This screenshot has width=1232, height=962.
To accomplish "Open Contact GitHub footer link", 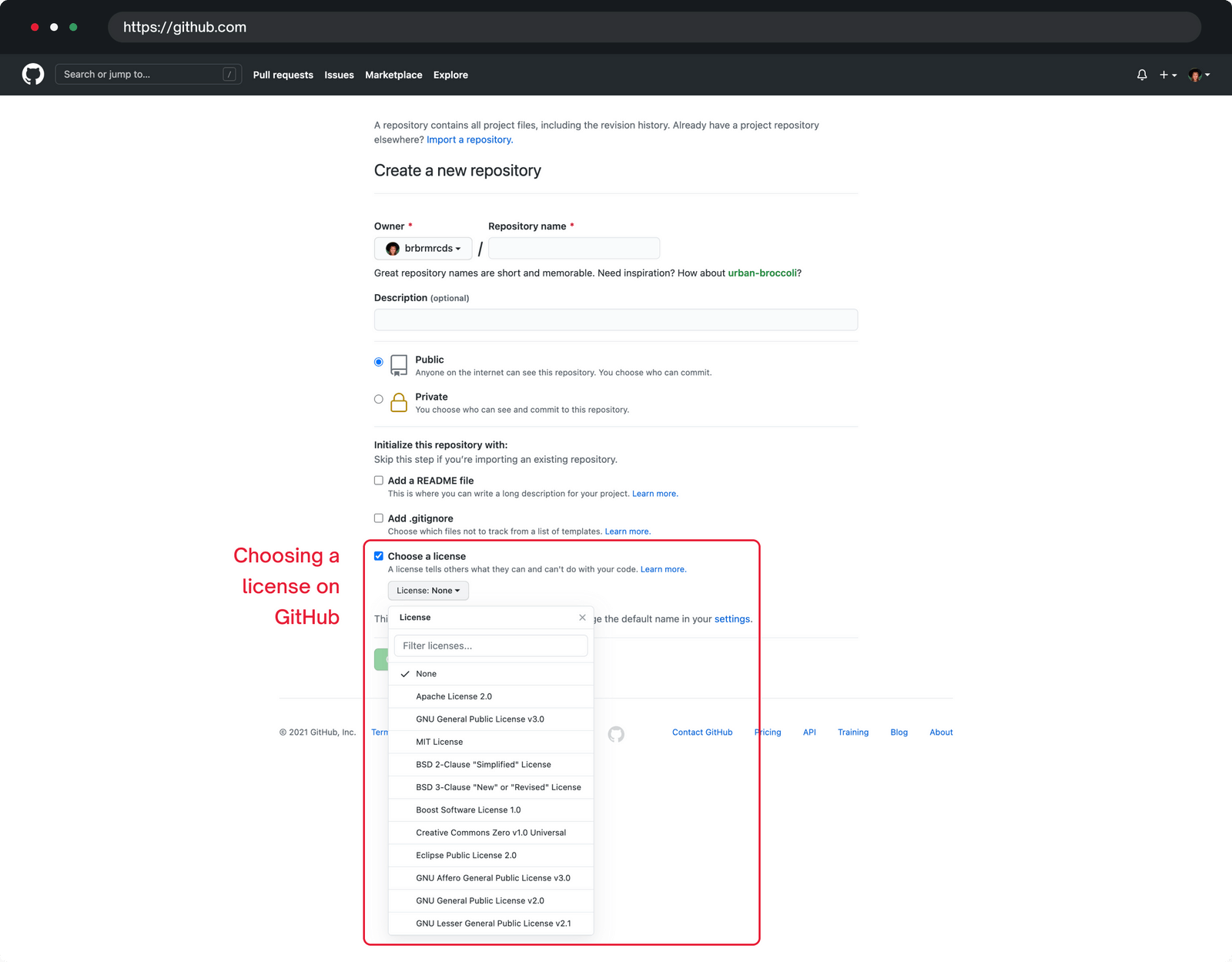I will [702, 732].
